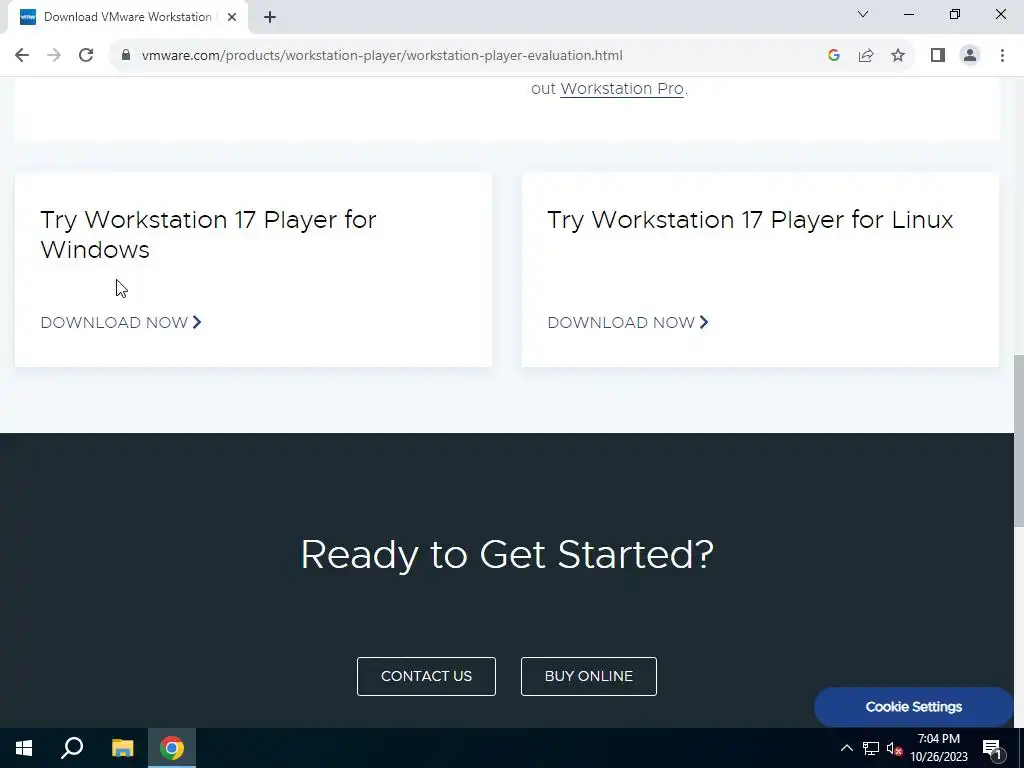Click the page vertical scrollbar thumb
The height and width of the screenshot is (768, 1024).
click(1019, 440)
